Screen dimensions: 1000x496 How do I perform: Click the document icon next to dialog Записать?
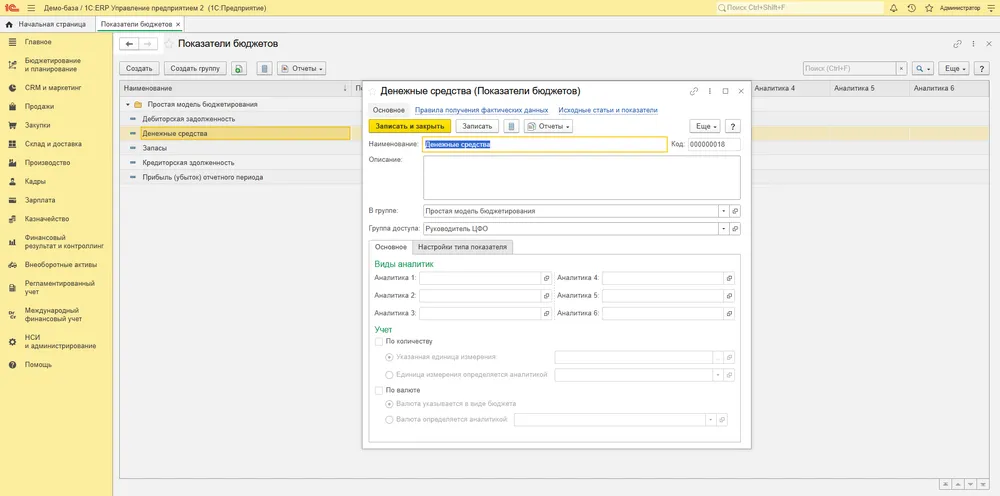[511, 126]
